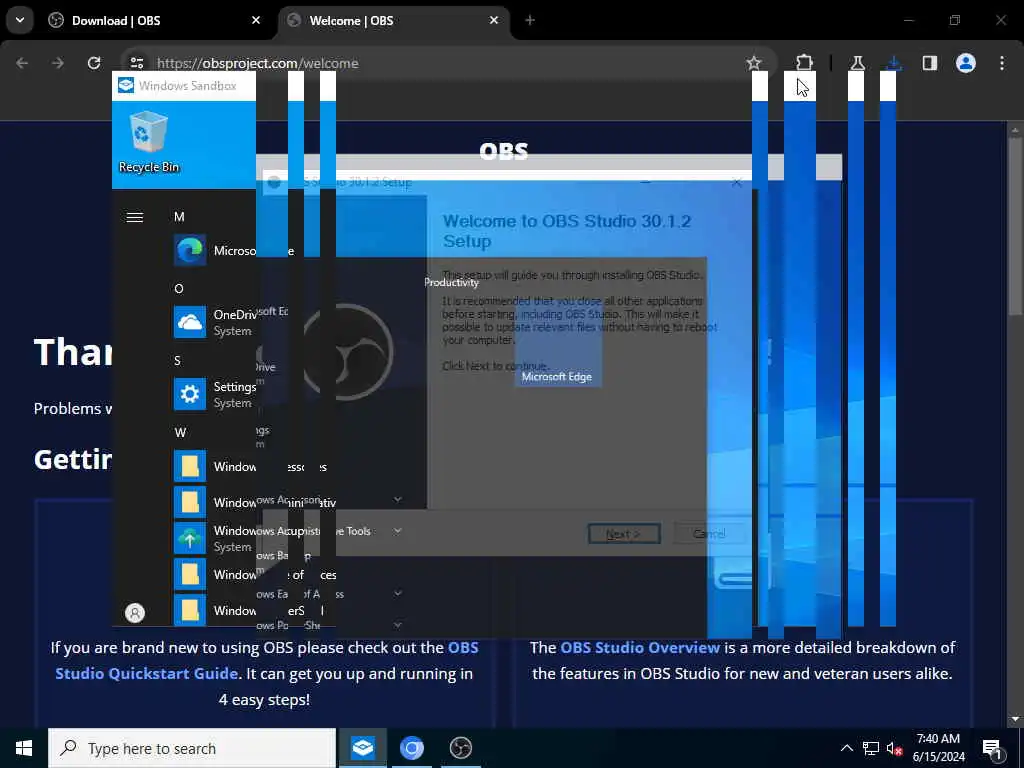
Task: Open the clock showing 7:40 AM
Action: click(x=938, y=748)
